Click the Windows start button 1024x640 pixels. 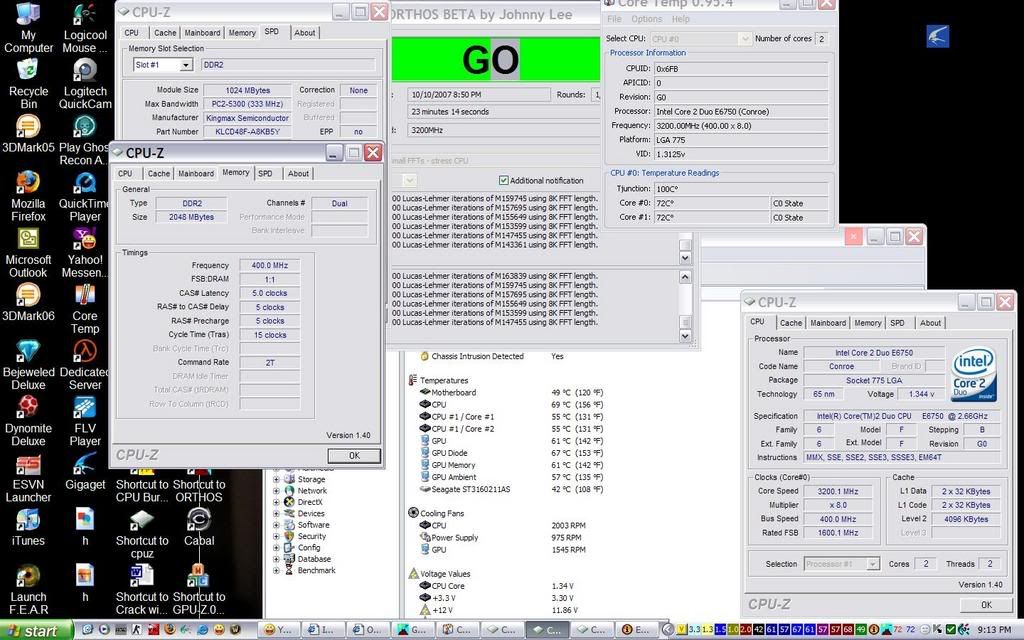click(37, 630)
